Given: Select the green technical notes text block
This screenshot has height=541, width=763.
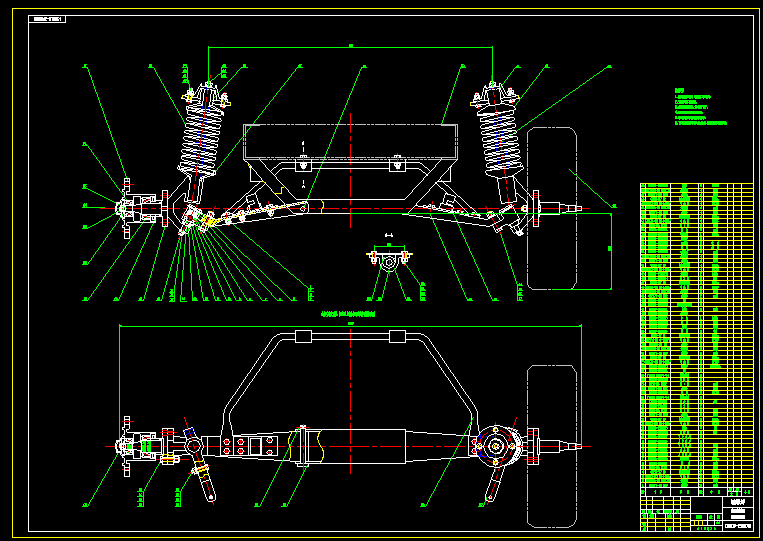Looking at the screenshot, I should (701, 107).
